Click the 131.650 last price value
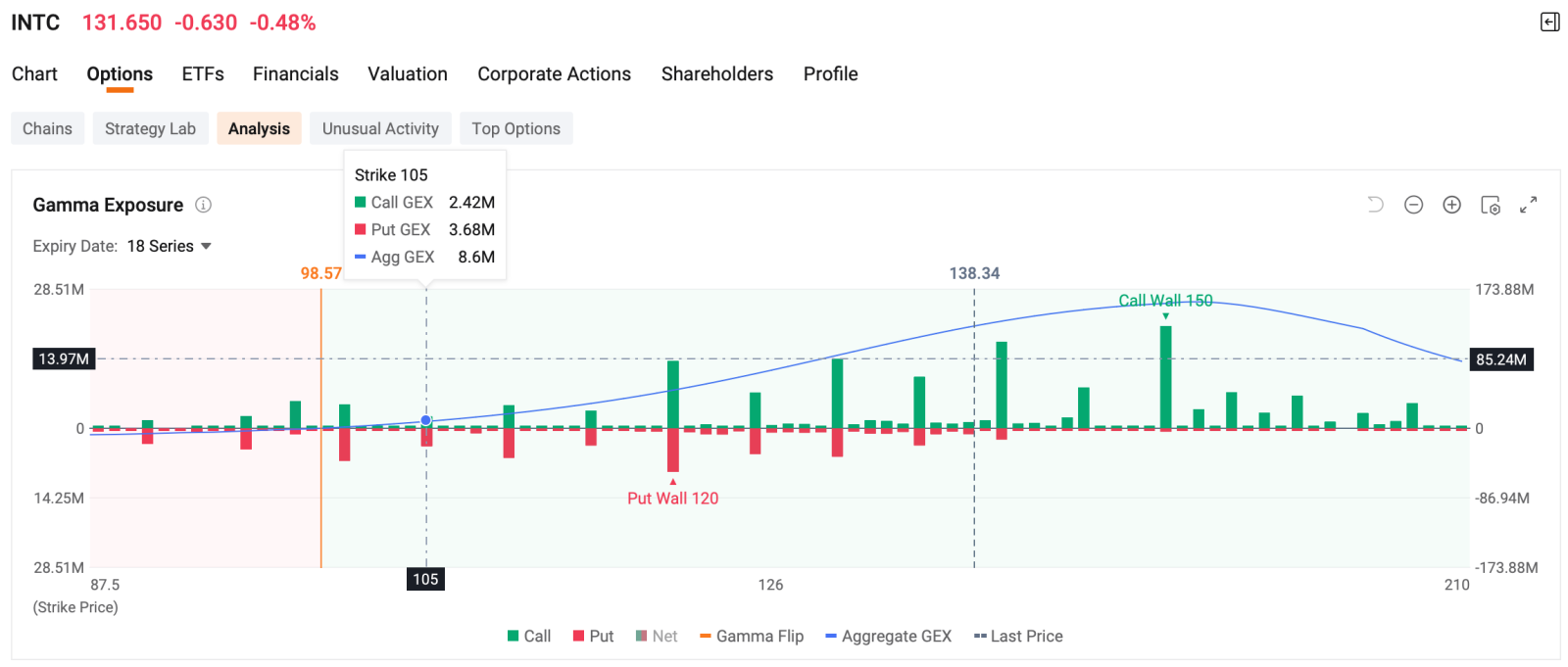Image resolution: width=1568 pixels, height=667 pixels. tap(122, 23)
